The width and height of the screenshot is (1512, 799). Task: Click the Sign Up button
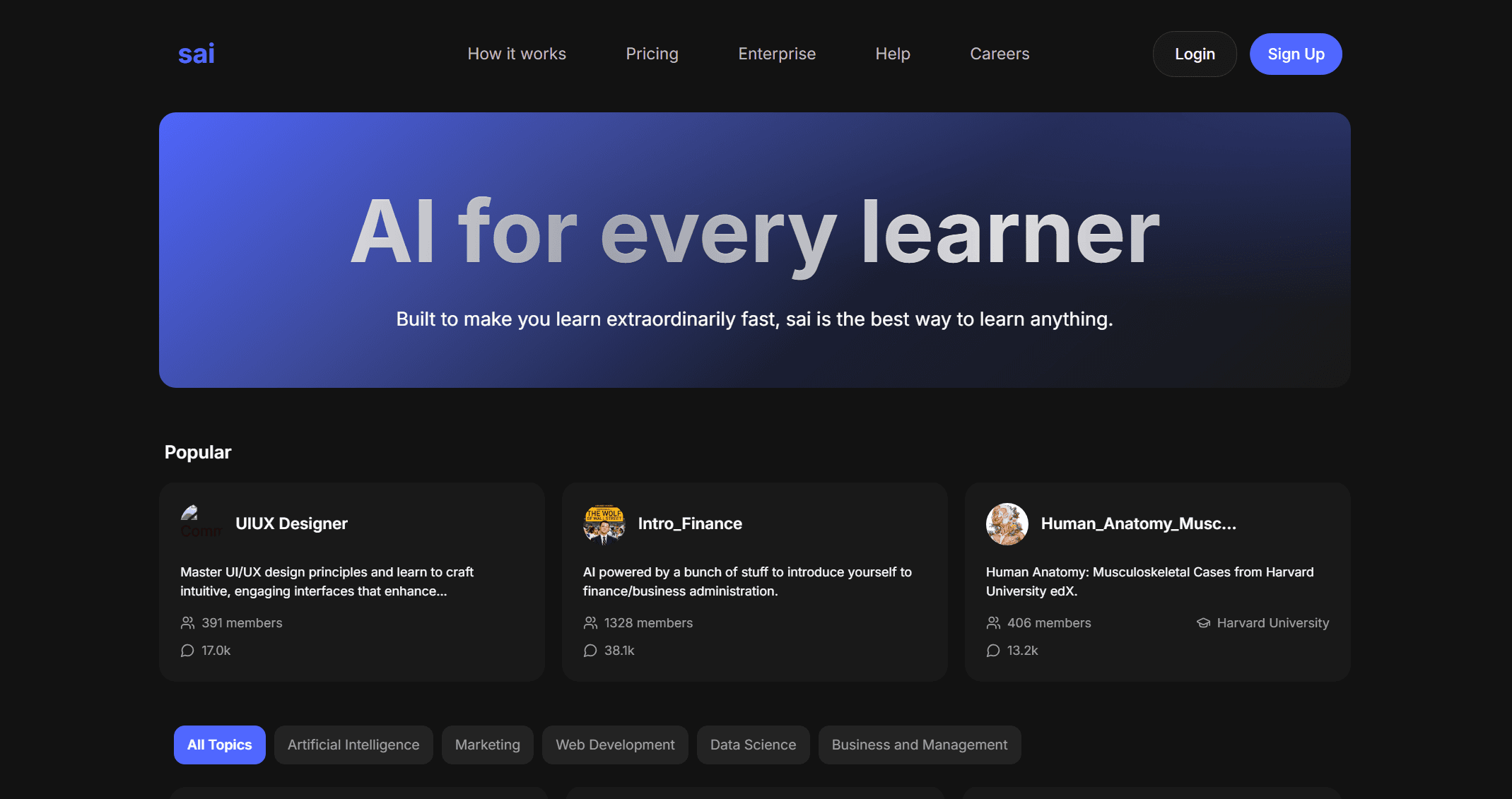(x=1295, y=54)
